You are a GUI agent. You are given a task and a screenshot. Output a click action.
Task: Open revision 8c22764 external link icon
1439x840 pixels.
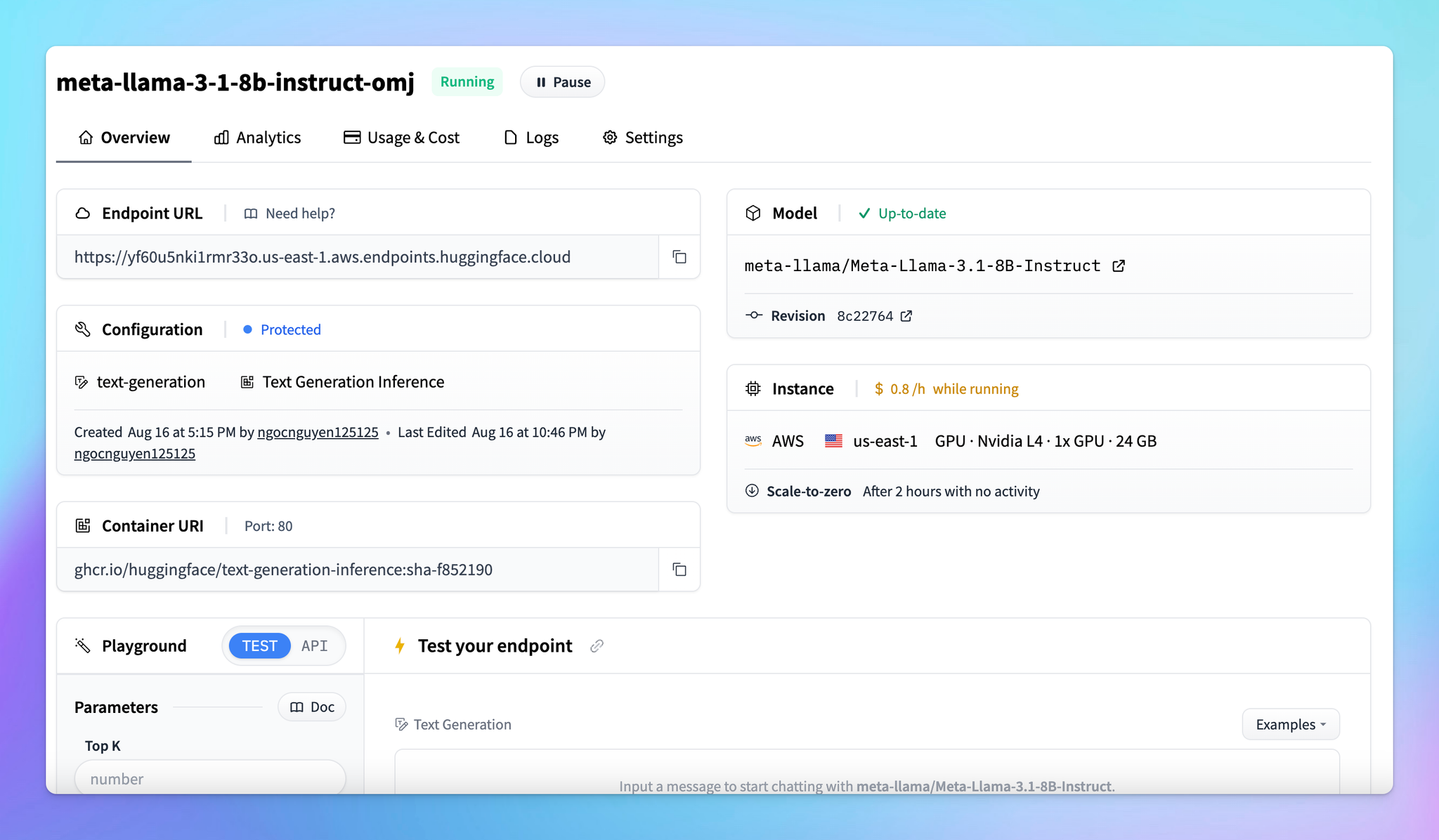coord(906,316)
